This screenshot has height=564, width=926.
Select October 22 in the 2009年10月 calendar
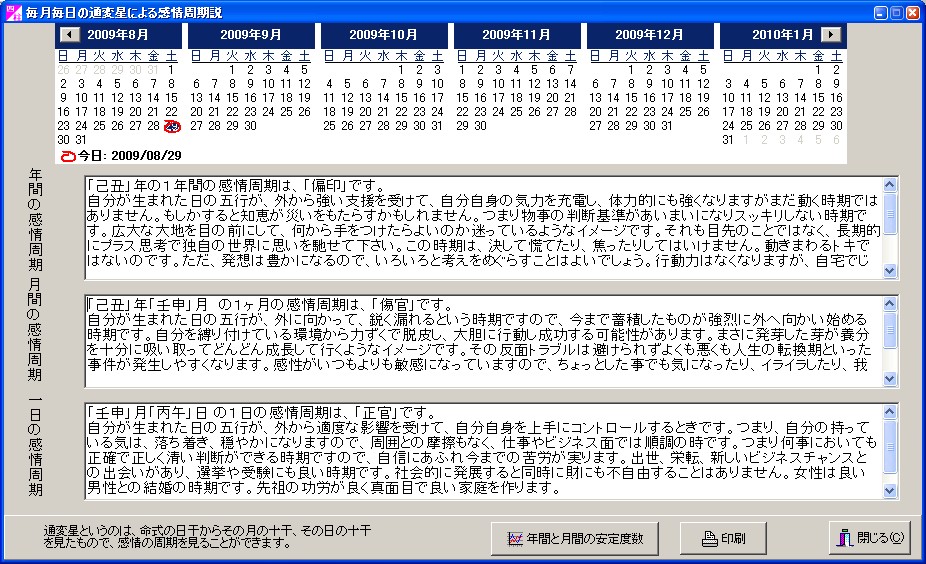coord(401,112)
